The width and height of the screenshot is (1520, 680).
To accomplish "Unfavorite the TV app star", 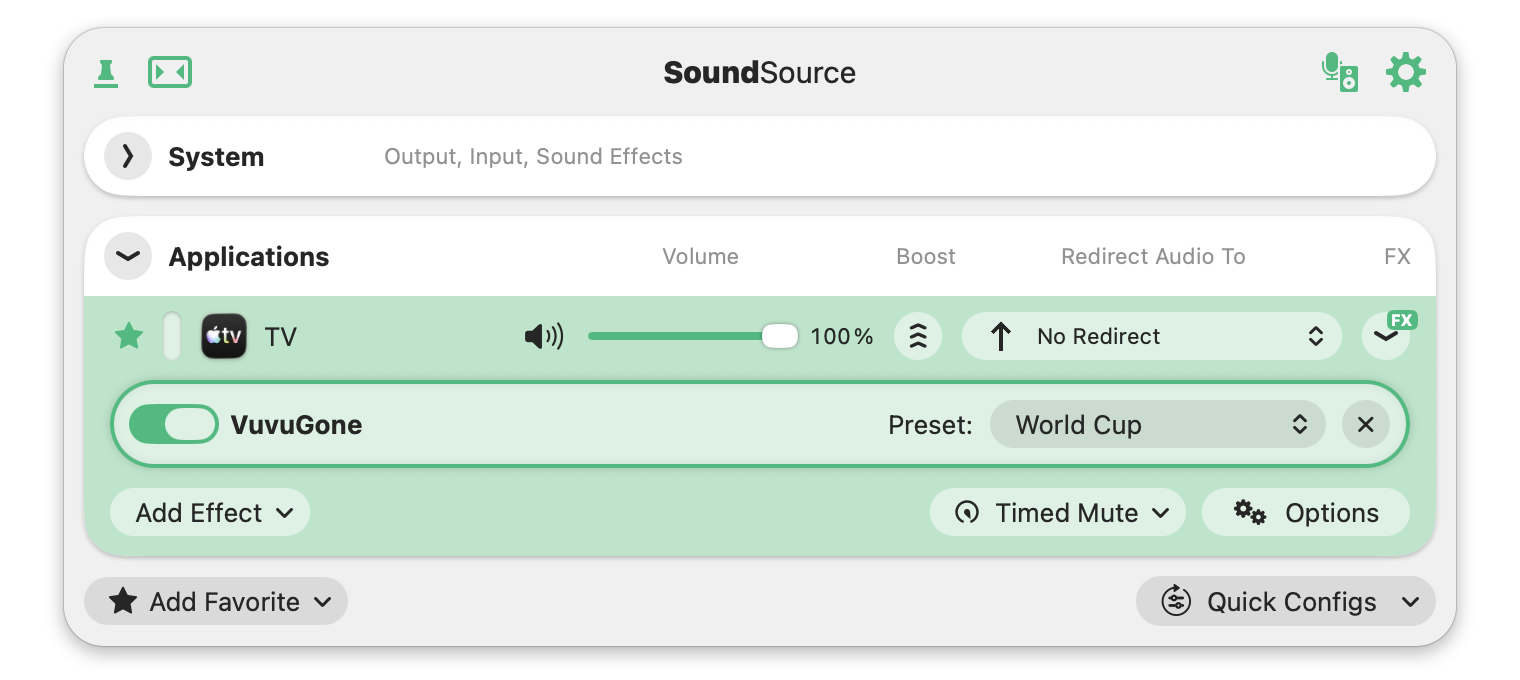I will point(129,336).
